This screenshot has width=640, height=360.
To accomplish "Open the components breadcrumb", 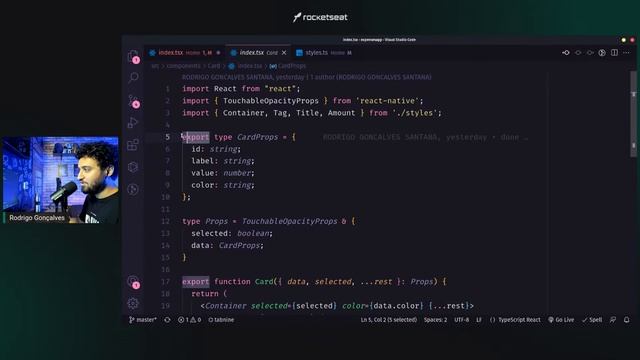I will tap(184, 66).
